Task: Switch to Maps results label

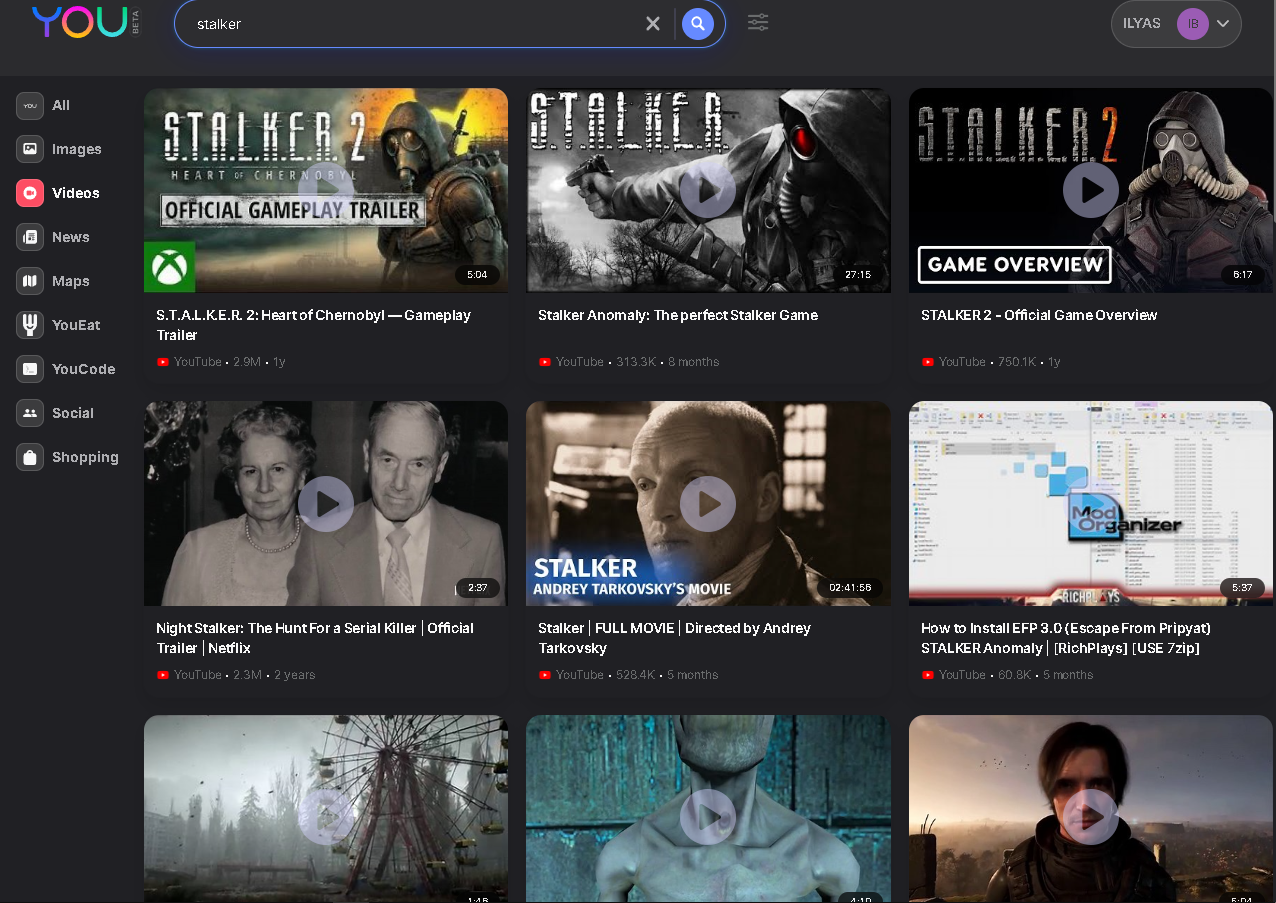Action: pos(71,281)
